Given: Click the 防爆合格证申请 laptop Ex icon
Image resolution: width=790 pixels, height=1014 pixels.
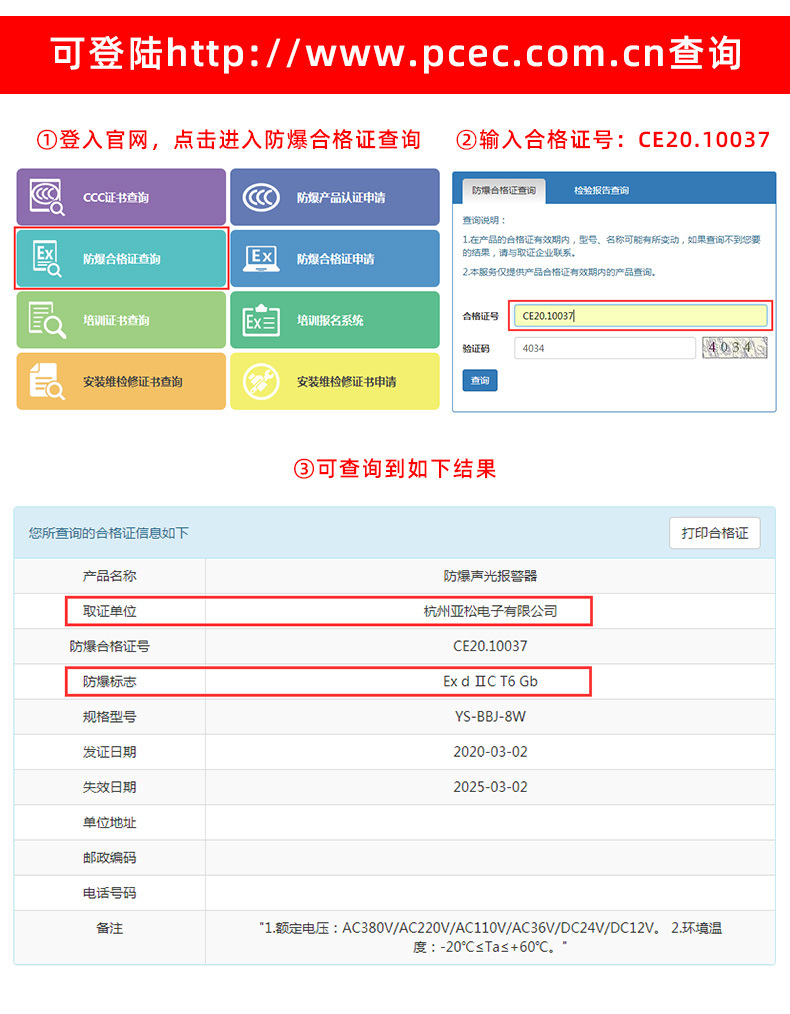Looking at the screenshot, I should (x=261, y=259).
